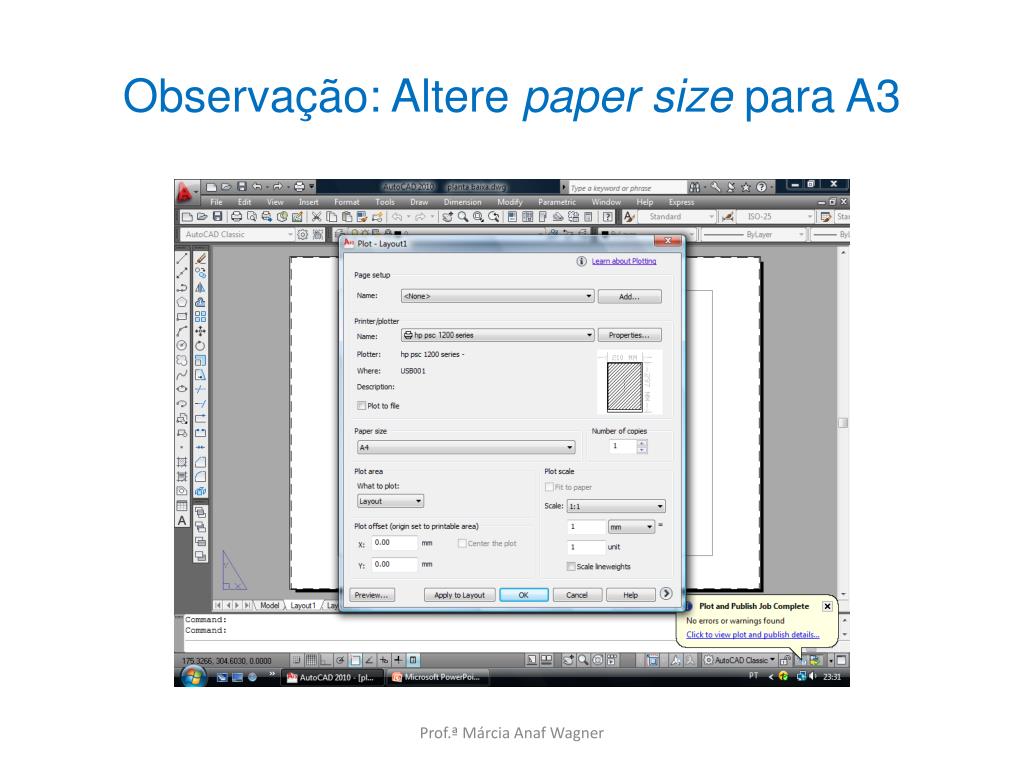Click the Cut scissors icon
The height and width of the screenshot is (768, 1024).
coord(317,216)
